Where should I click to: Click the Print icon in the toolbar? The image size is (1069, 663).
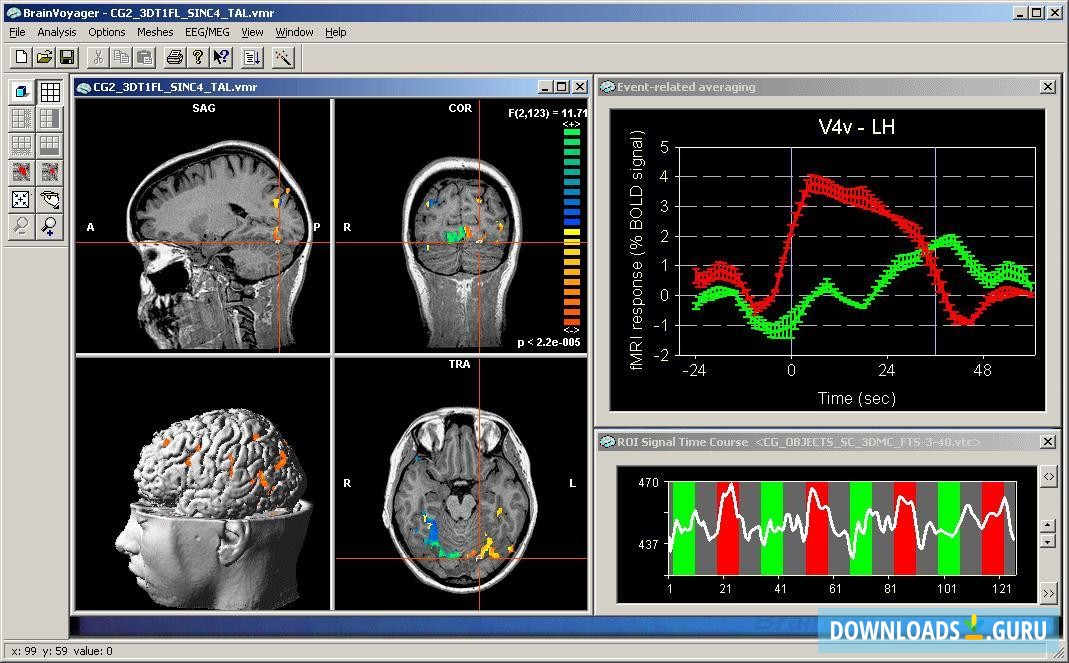[x=175, y=58]
